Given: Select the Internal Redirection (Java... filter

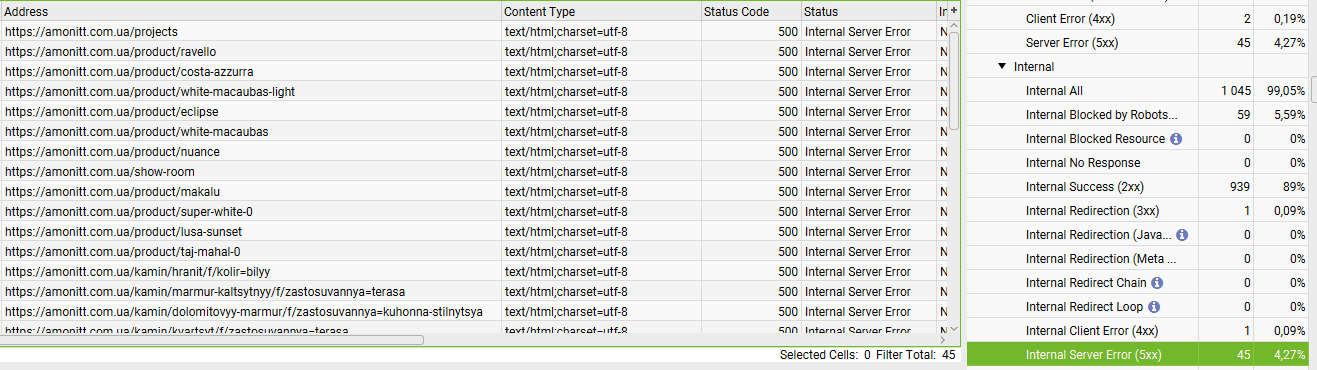Looking at the screenshot, I should point(1137,235).
